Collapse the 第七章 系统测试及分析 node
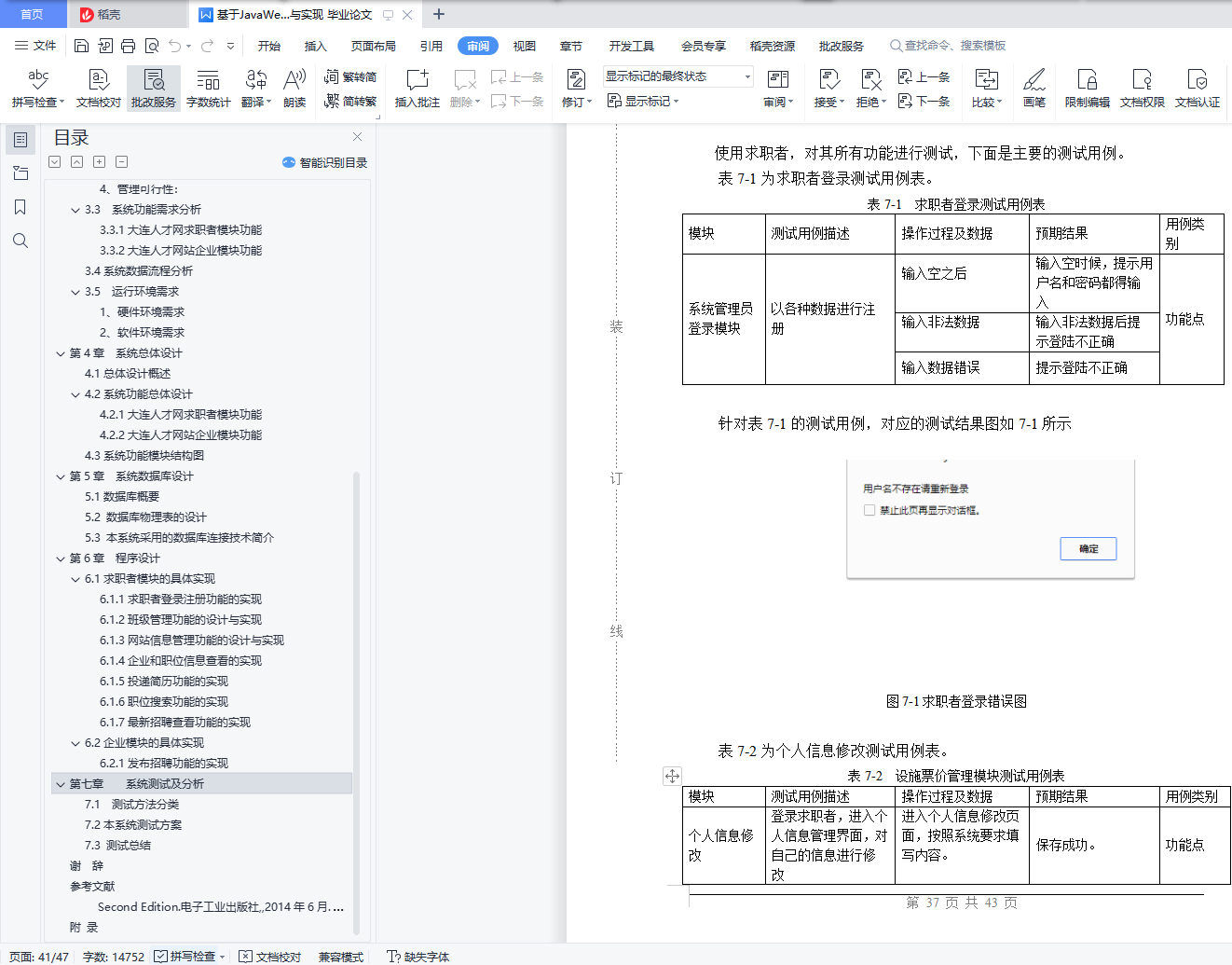 (x=61, y=784)
